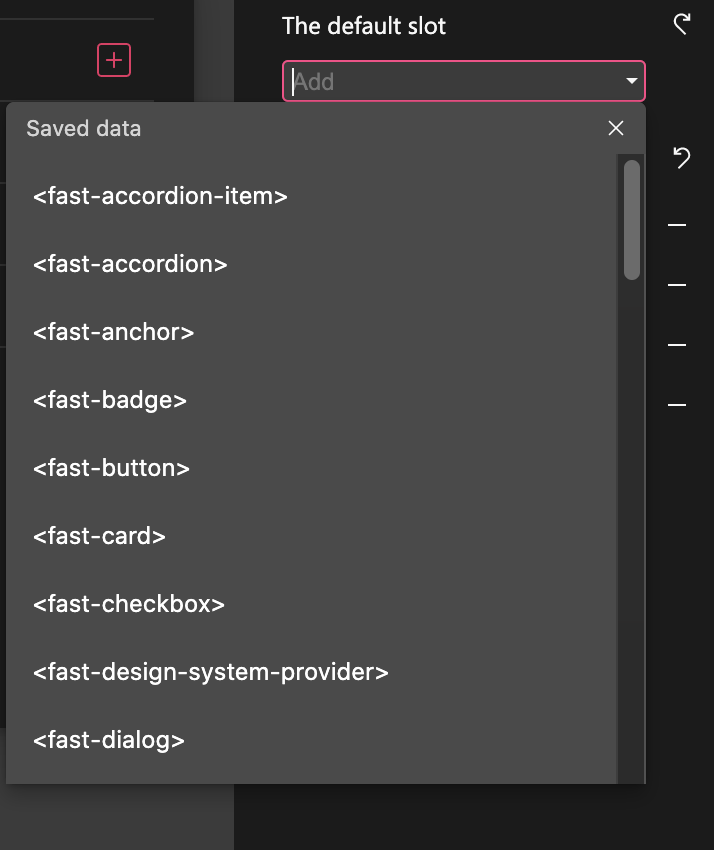Select the <fast-card> entry

pyautogui.click(x=99, y=536)
